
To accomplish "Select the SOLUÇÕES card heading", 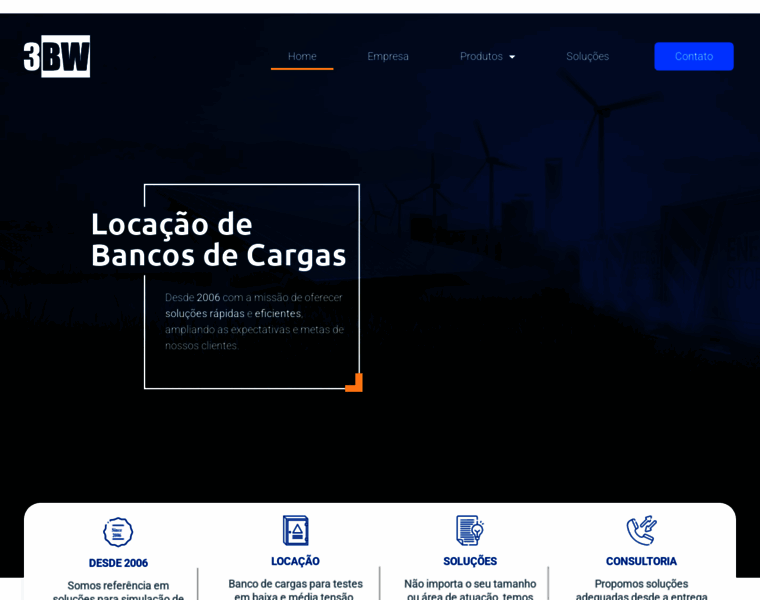I will click(470, 561).
